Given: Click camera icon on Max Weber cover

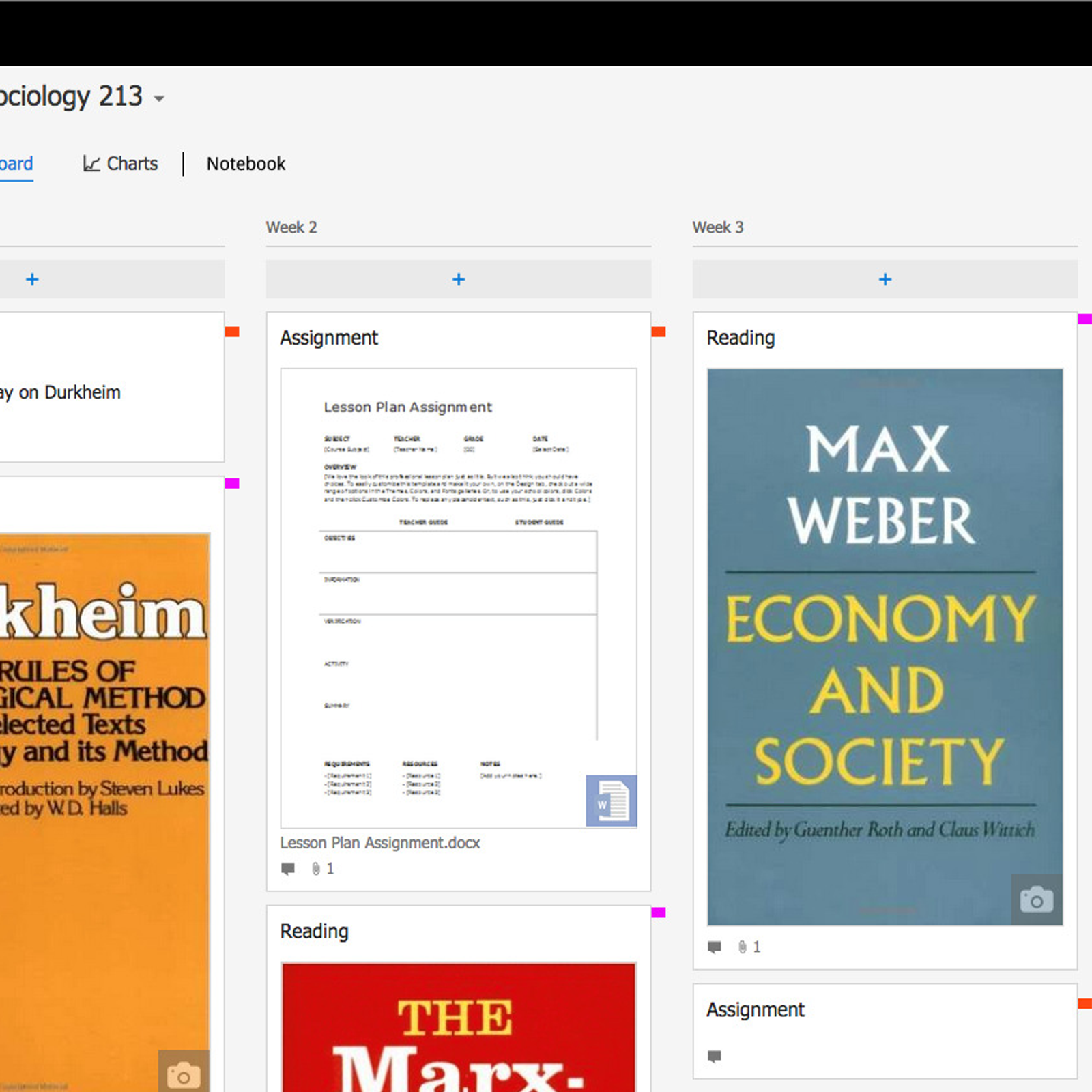Looking at the screenshot, I should coord(1037,900).
